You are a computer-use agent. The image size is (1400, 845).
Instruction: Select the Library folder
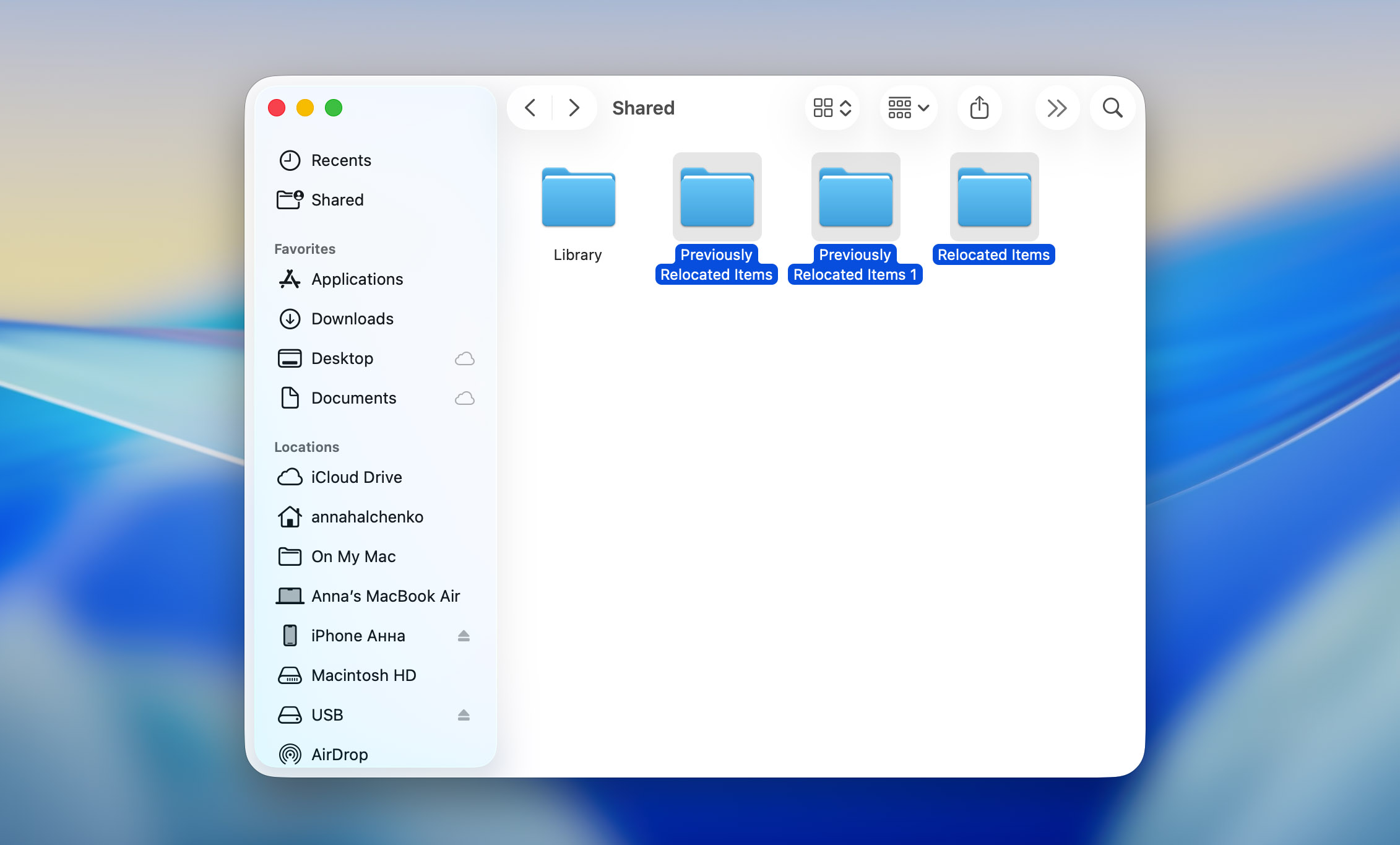pyautogui.click(x=578, y=198)
